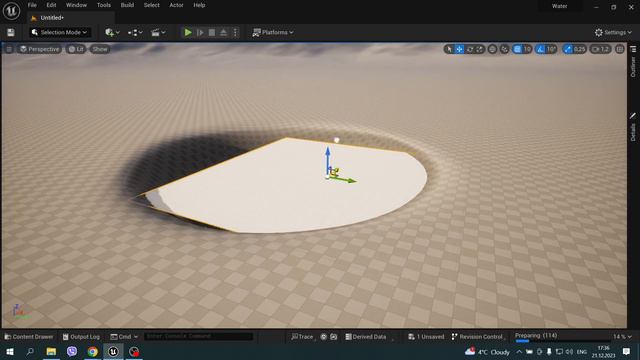Open the Outliner side panel tab
Viewport: 640px width, 360px height.
[633, 62]
